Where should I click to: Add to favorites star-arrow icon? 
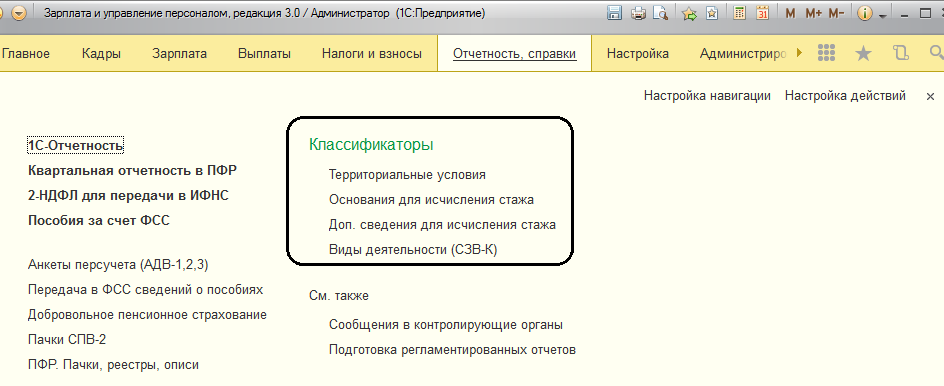[x=689, y=13]
